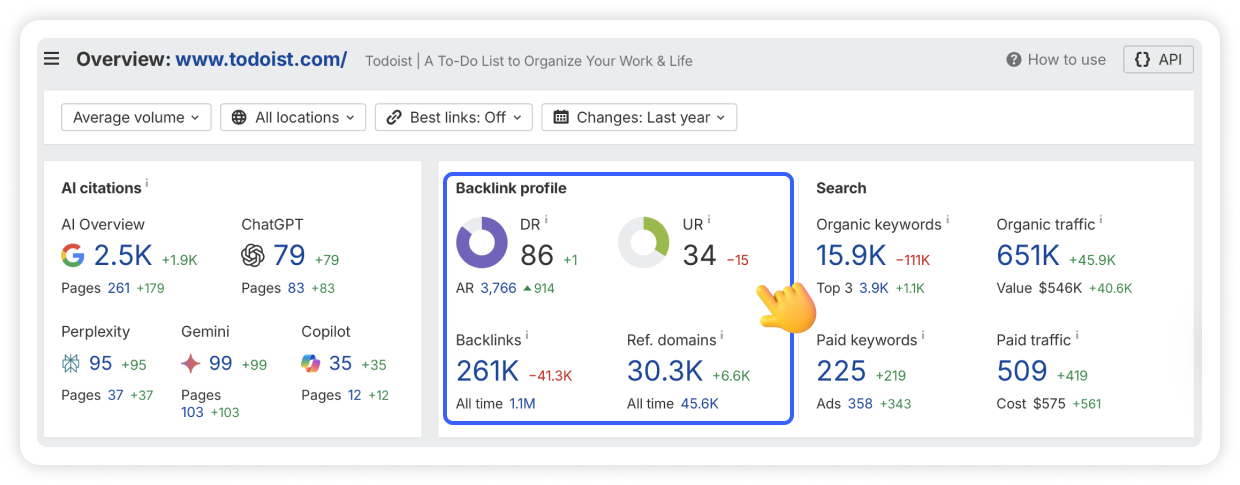Click the Google AI Overview icon
1240x485 pixels.
(73, 256)
